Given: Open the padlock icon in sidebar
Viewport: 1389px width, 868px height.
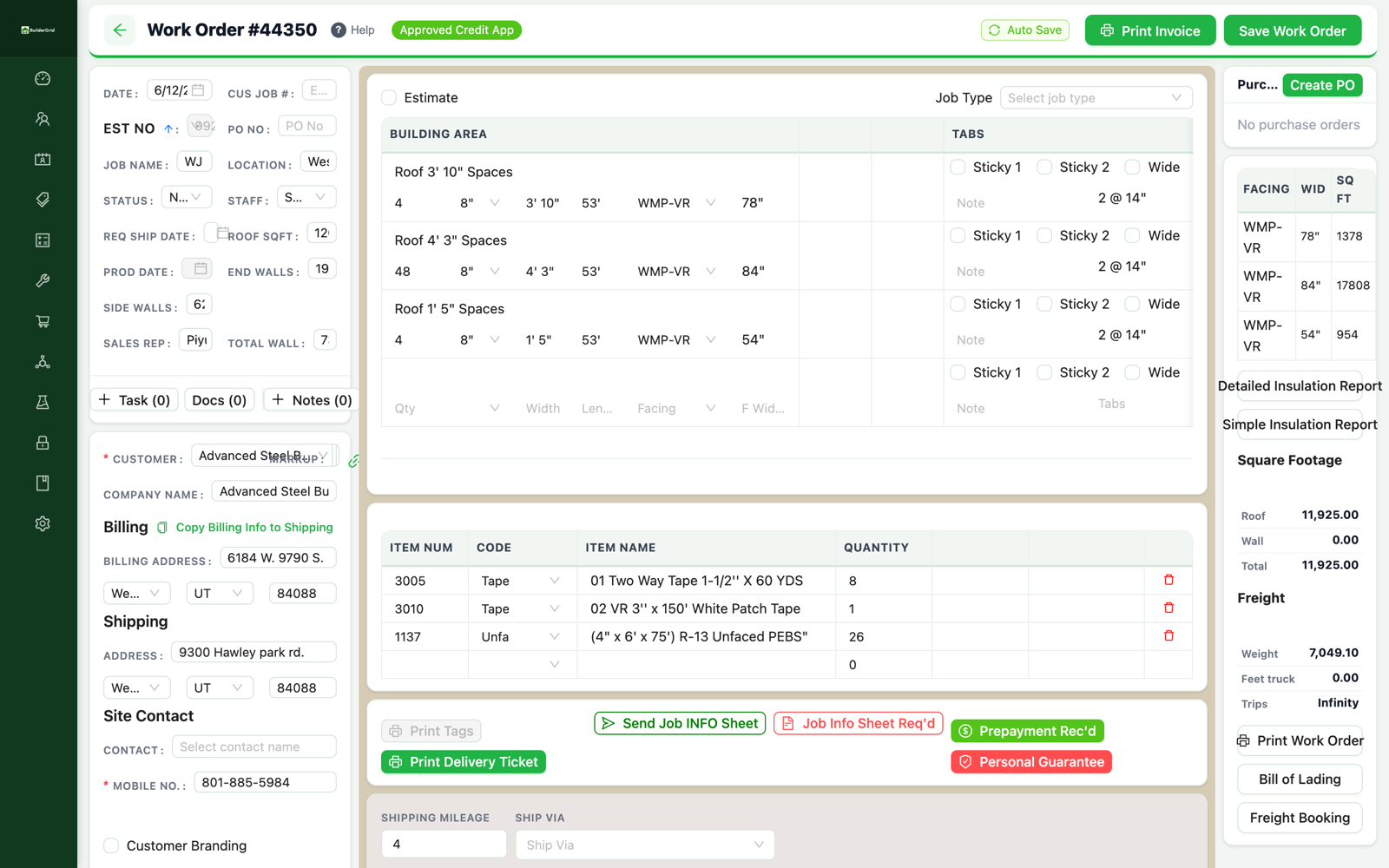Looking at the screenshot, I should (x=43, y=443).
